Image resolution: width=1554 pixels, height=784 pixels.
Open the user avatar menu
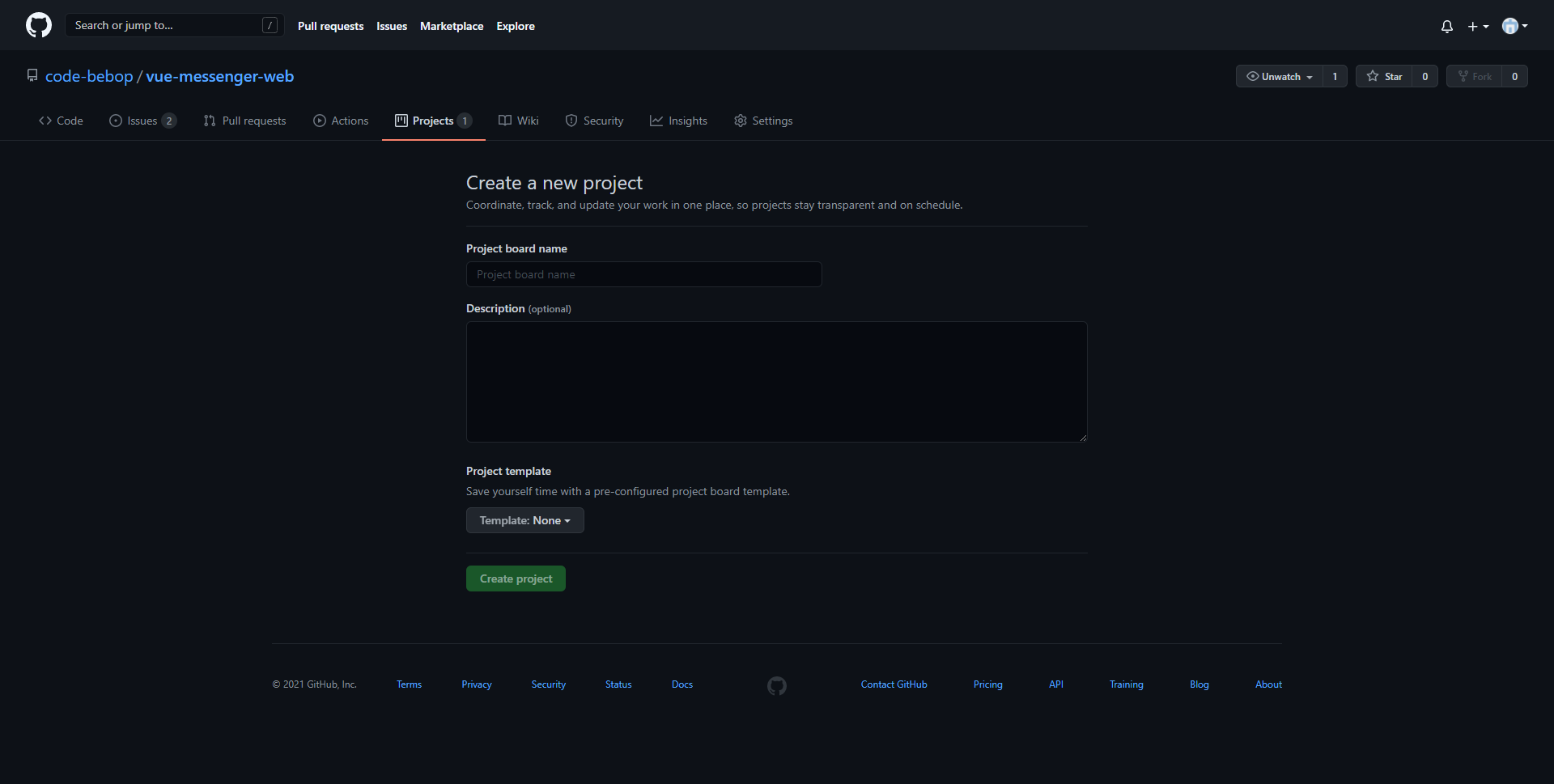[1515, 26]
